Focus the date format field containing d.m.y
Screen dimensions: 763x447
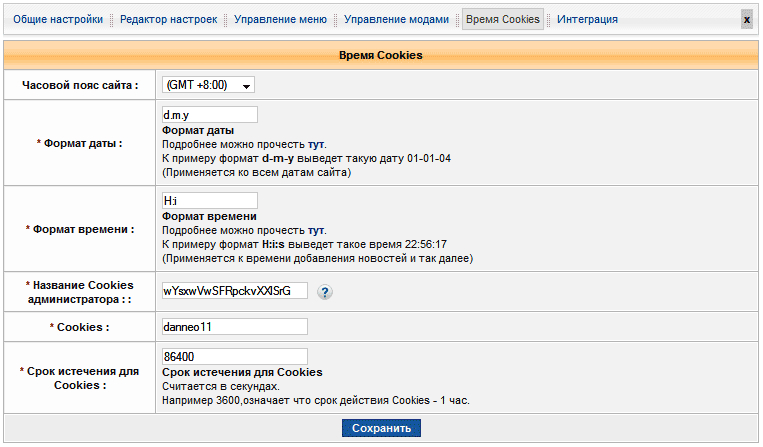(x=209, y=115)
